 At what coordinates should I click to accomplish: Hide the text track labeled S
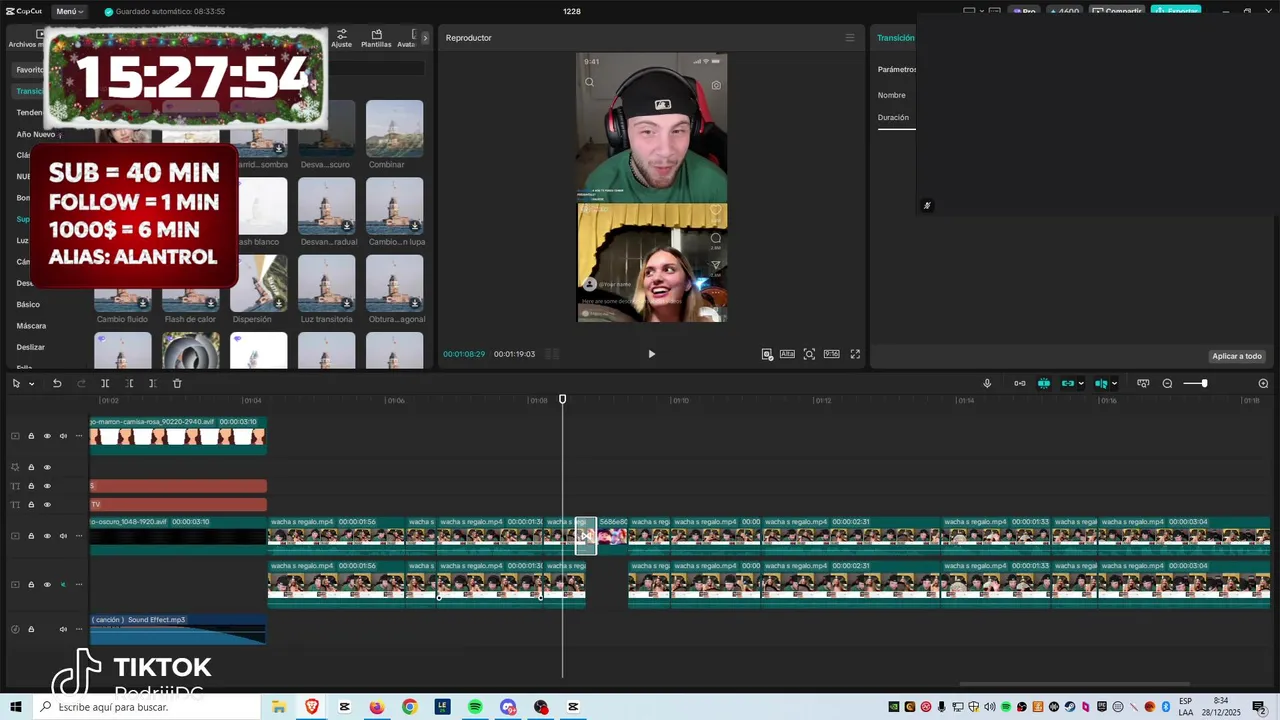pyautogui.click(x=47, y=486)
